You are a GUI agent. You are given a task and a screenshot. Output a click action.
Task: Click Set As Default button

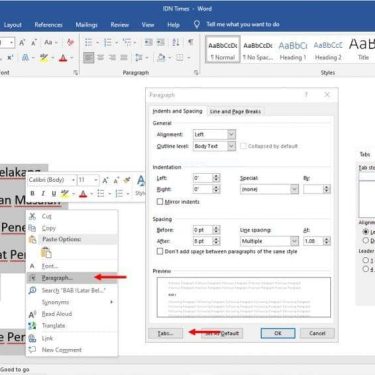pos(222,333)
